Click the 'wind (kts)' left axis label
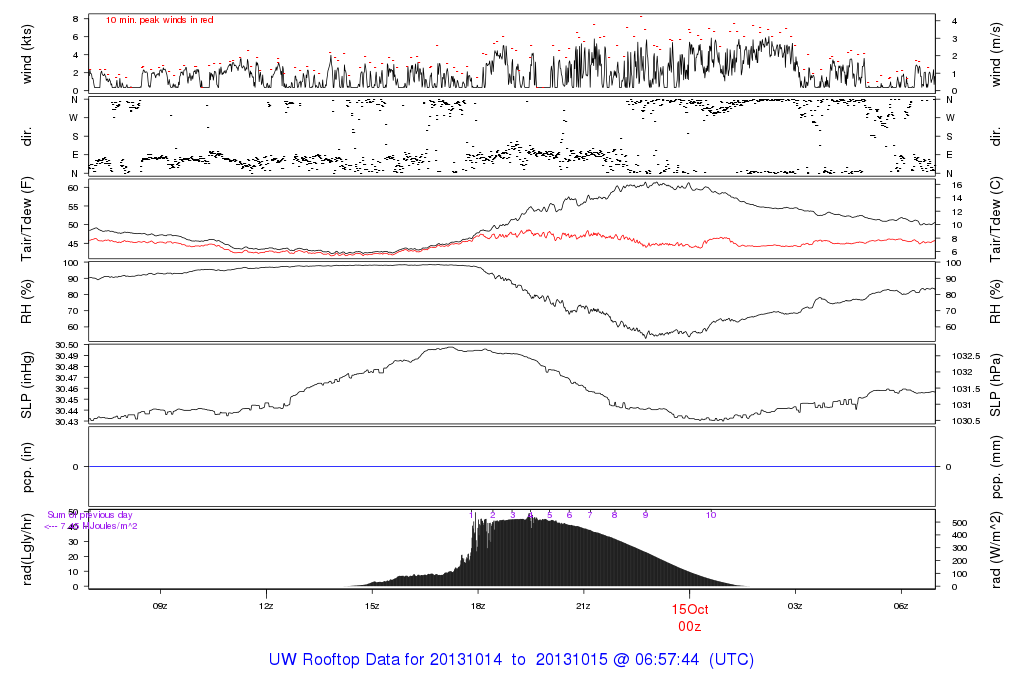The width and height of the screenshot is (1024, 700). [x=27, y=52]
